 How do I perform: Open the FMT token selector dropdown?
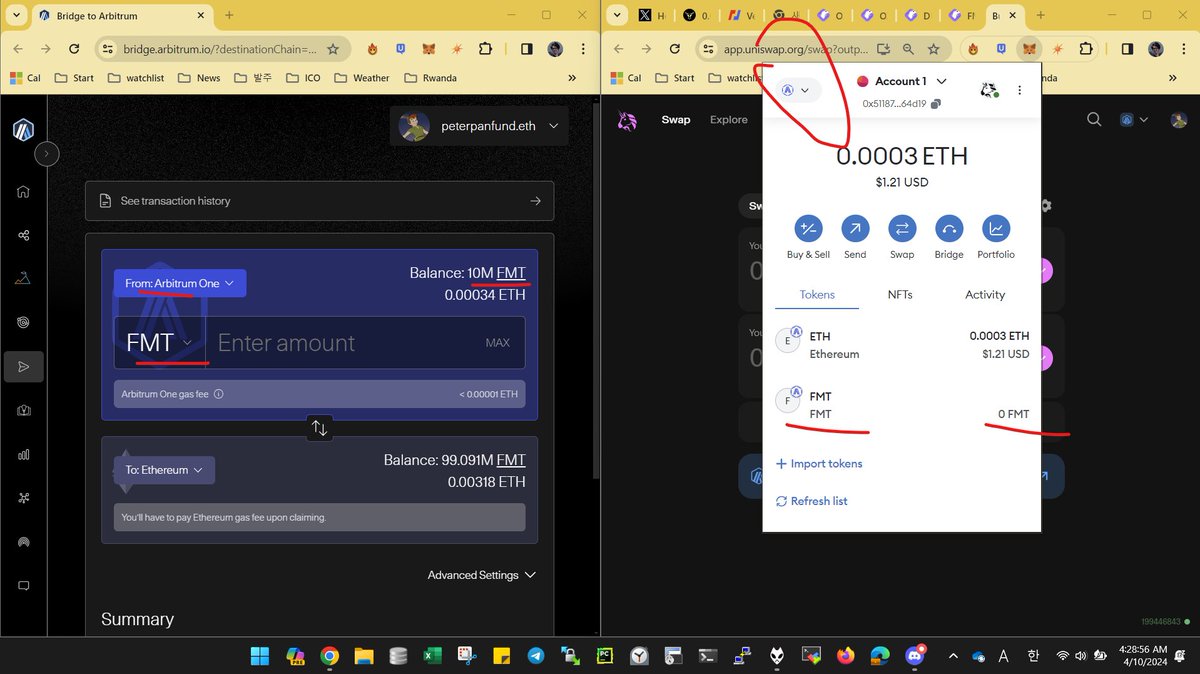click(x=159, y=343)
